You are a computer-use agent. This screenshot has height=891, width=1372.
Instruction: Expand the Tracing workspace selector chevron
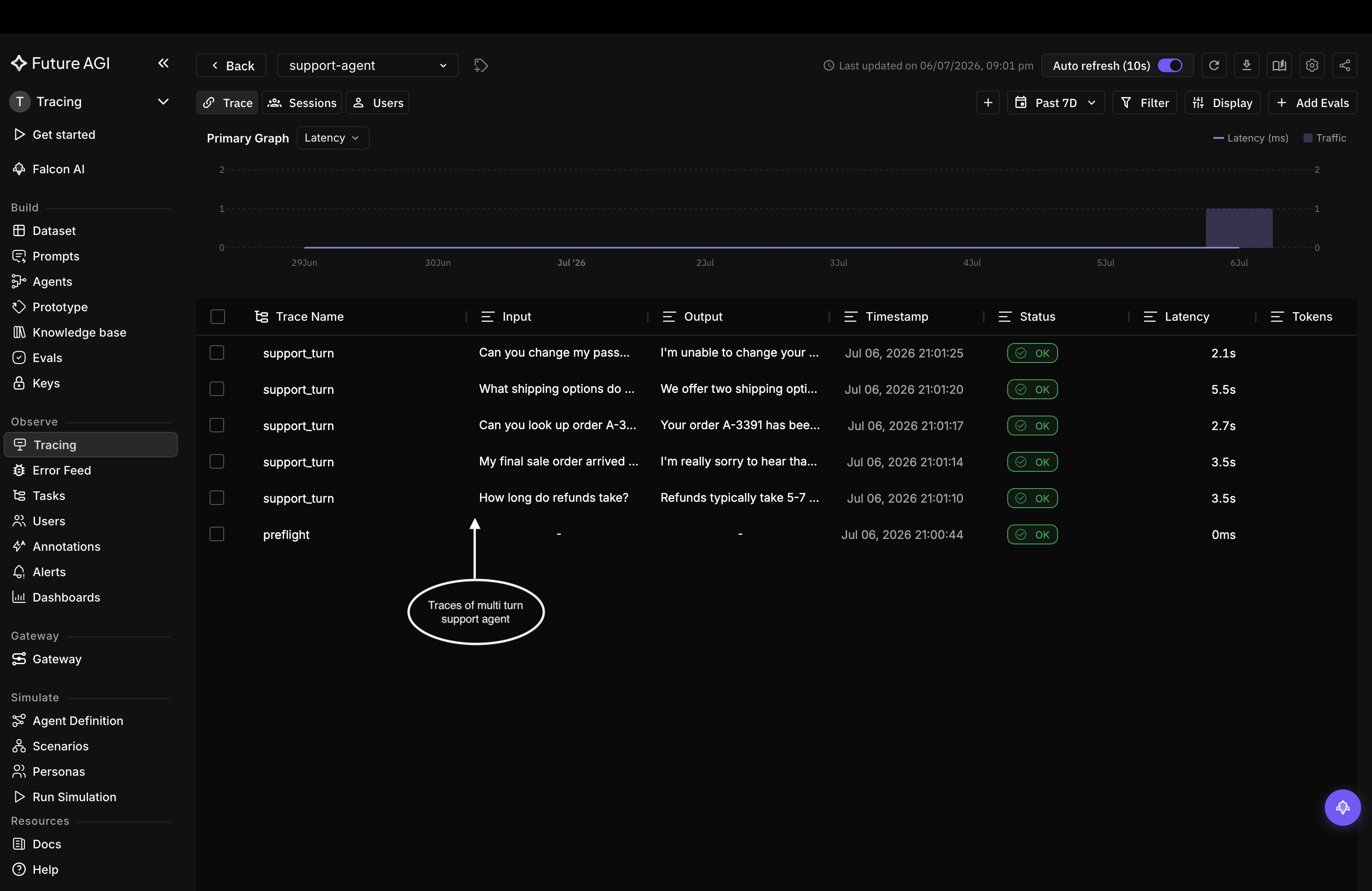point(163,102)
